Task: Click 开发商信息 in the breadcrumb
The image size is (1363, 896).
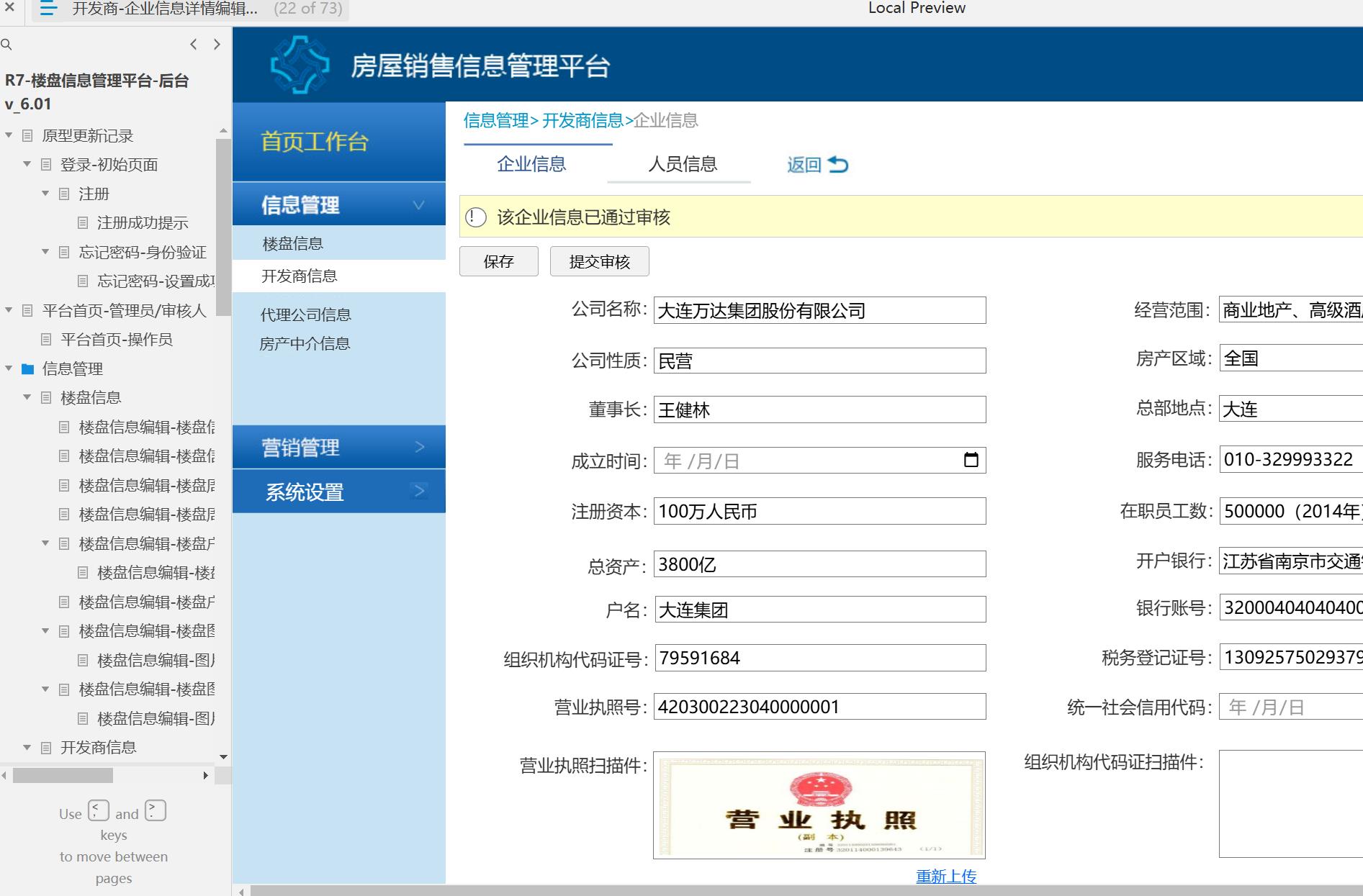Action: (x=582, y=120)
